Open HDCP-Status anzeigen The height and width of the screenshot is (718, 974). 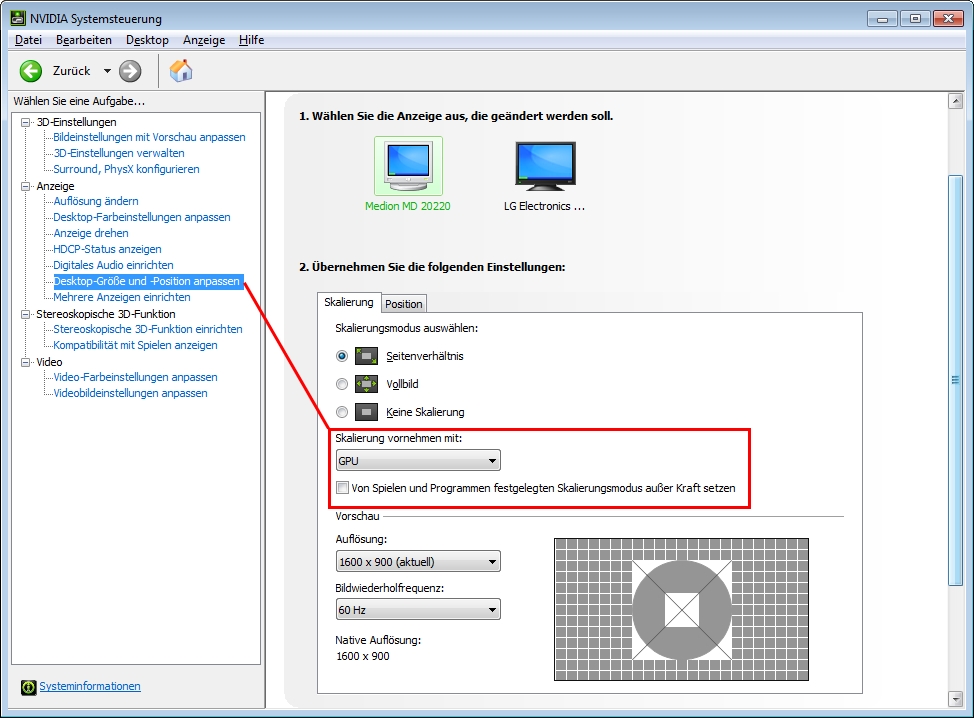(x=107, y=249)
